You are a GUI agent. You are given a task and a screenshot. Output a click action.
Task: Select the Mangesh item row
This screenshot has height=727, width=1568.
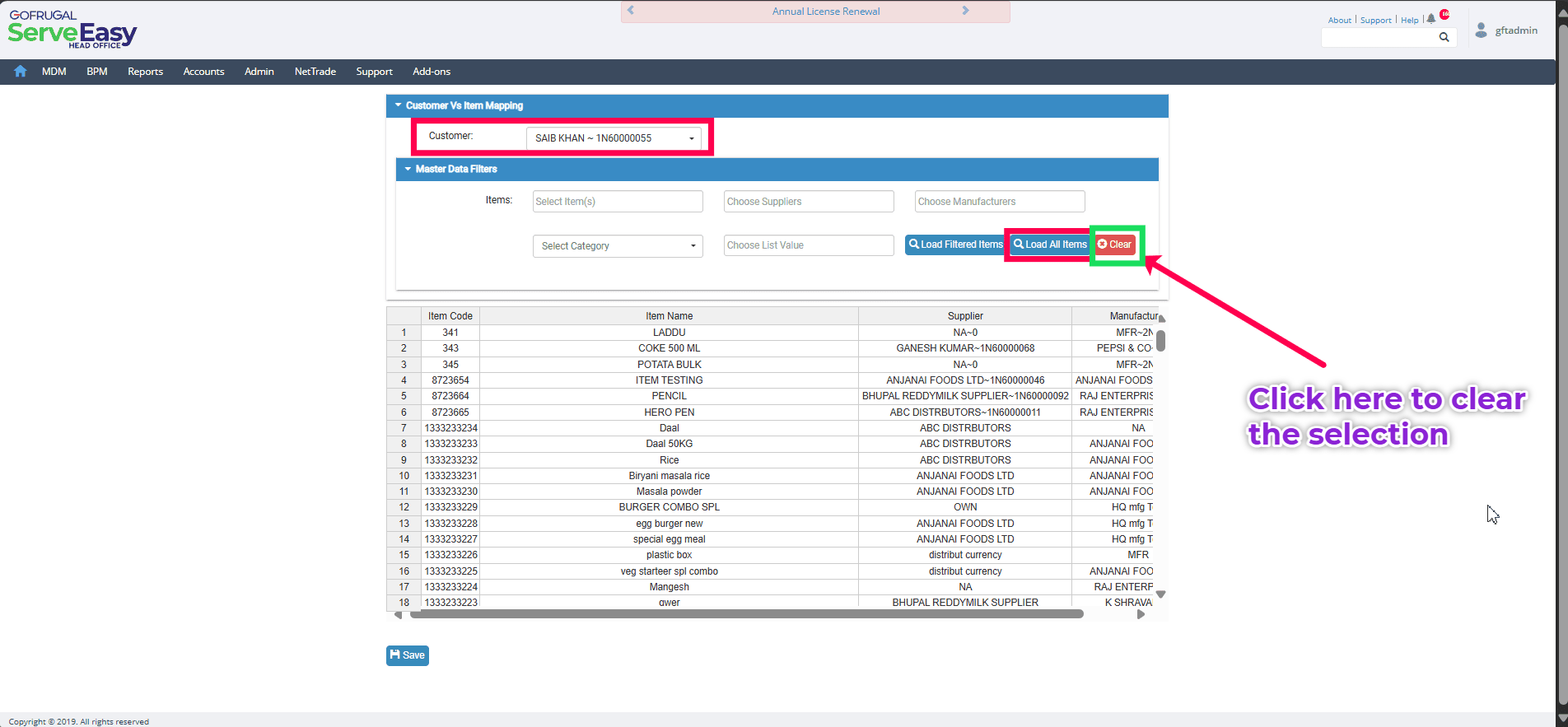click(x=669, y=587)
